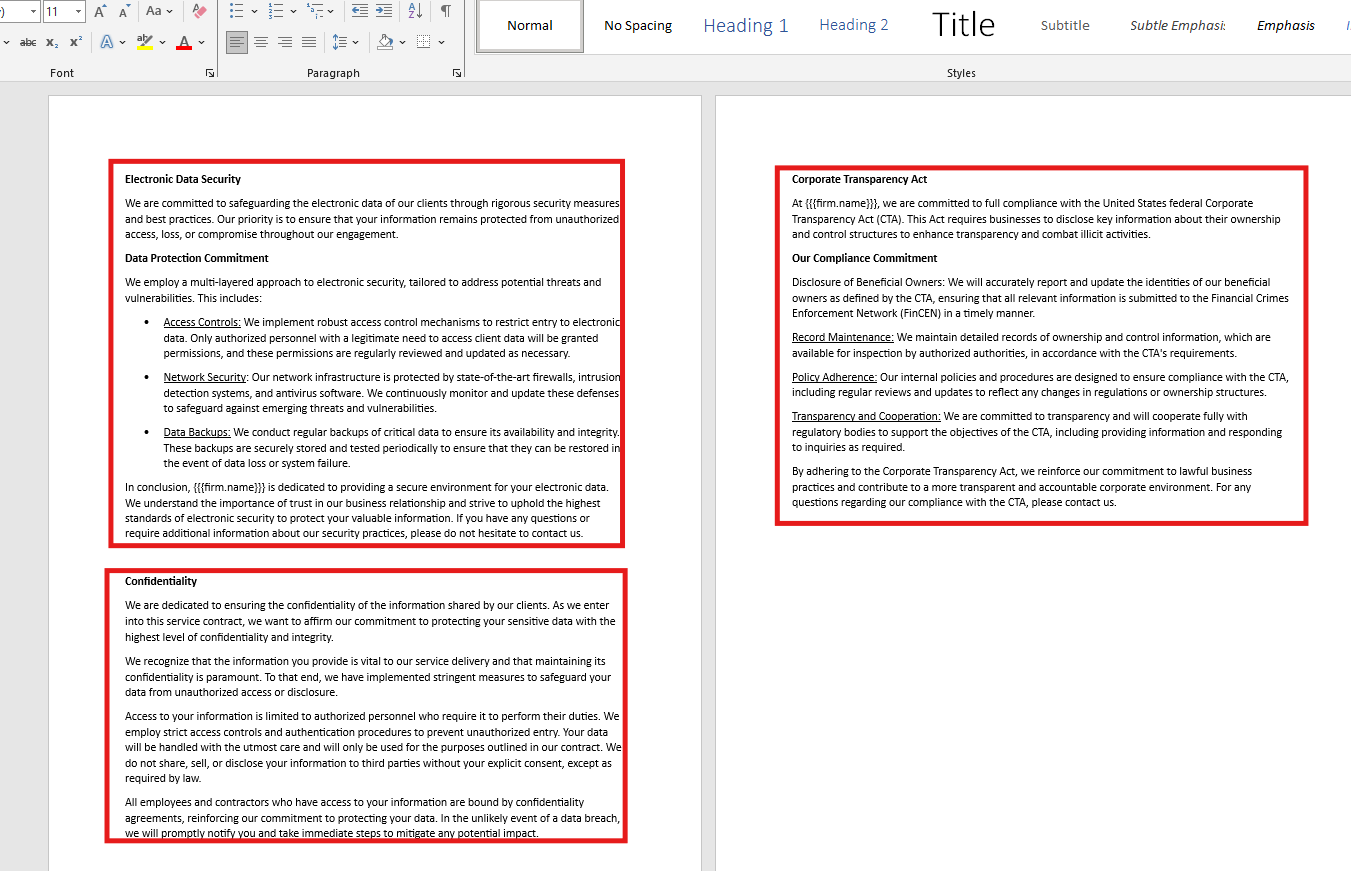This screenshot has width=1351, height=871.
Task: Open the Text Effects dropdown arrow
Action: (122, 42)
